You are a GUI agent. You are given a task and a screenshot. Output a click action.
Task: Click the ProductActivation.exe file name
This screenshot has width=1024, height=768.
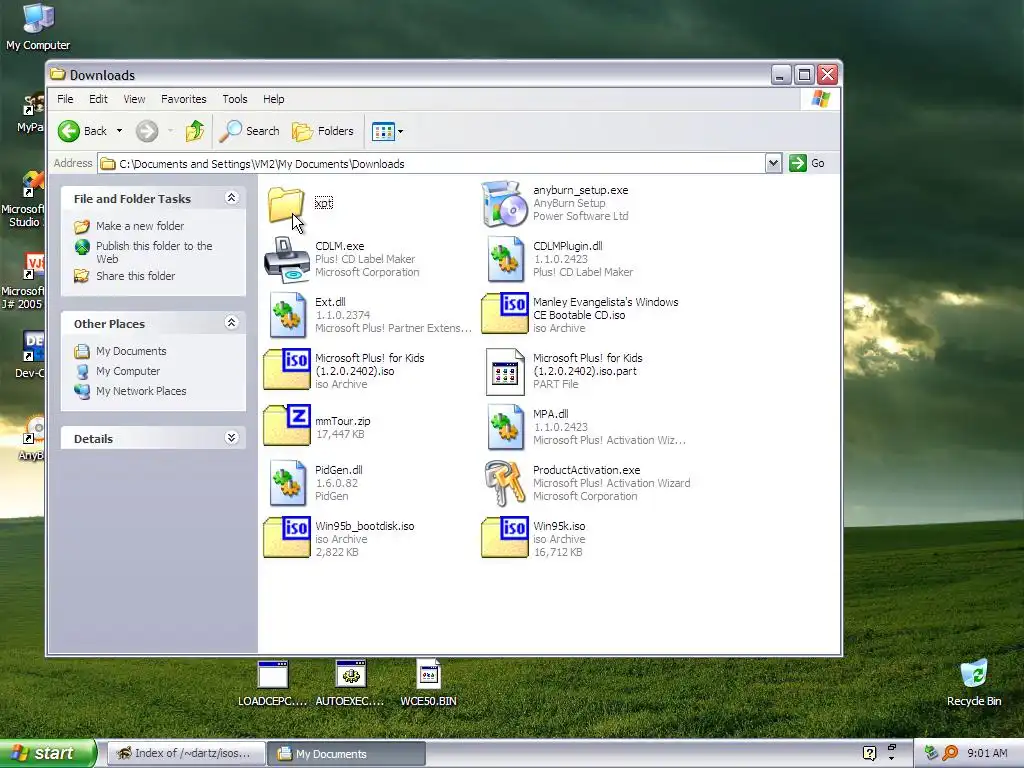586,470
